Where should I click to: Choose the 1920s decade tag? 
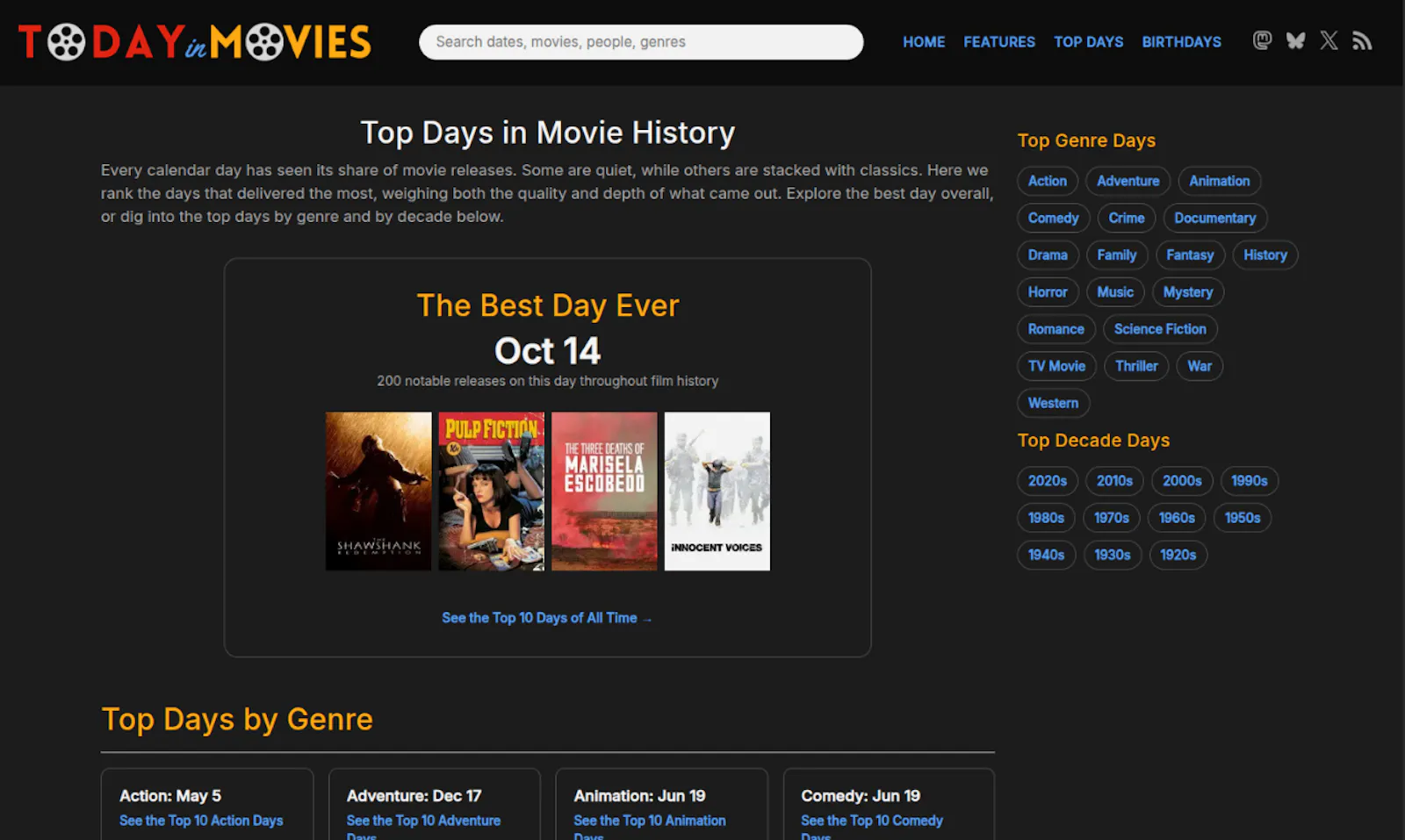1178,555
